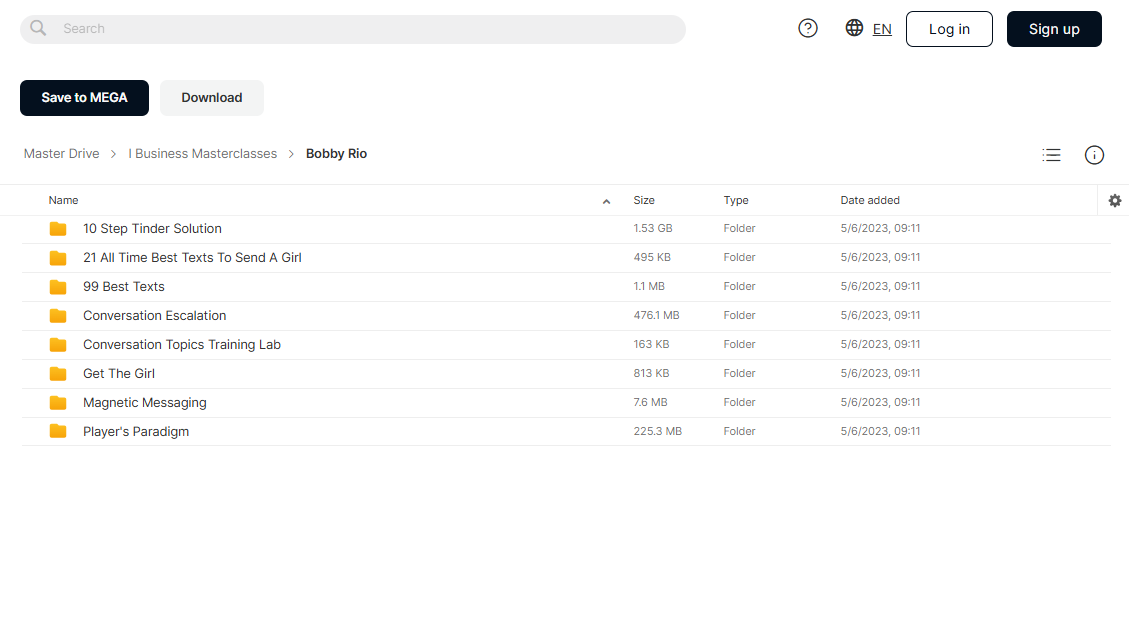Click the date added for Magnetic Messaging
This screenshot has height=639, width=1129.
pyautogui.click(x=880, y=402)
